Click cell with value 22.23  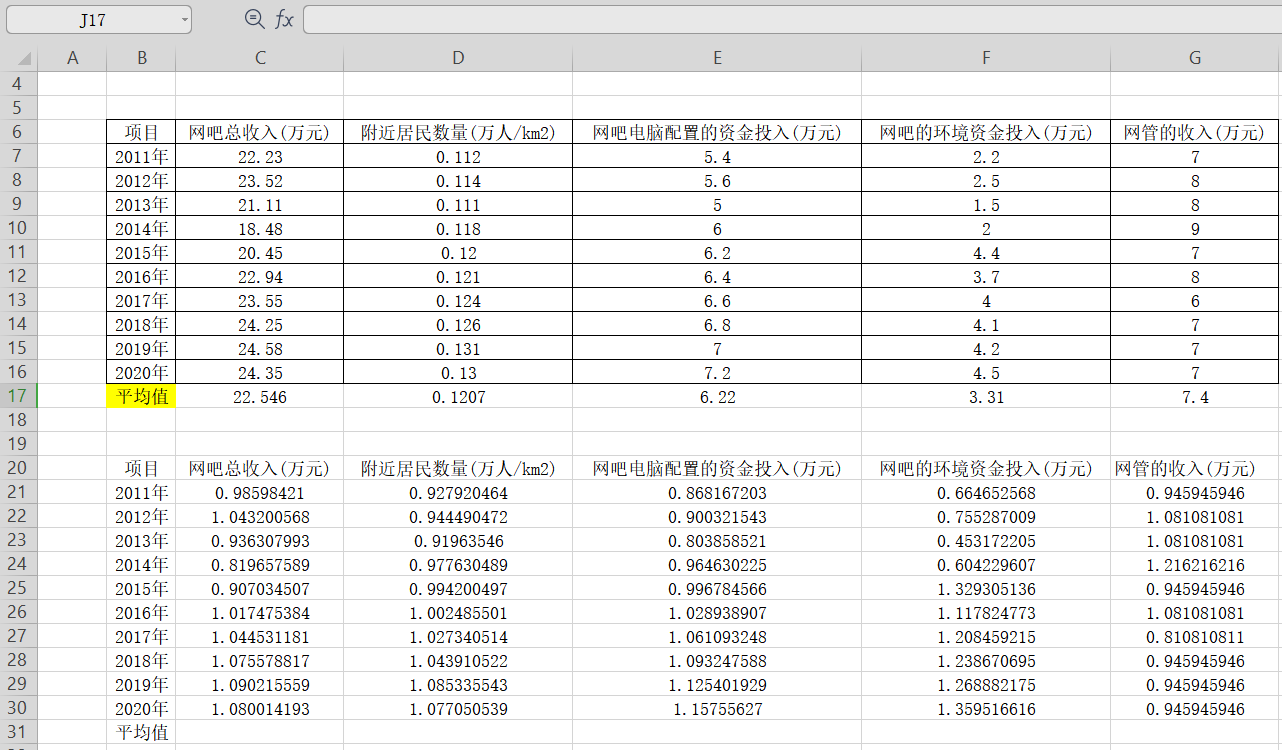coord(259,156)
